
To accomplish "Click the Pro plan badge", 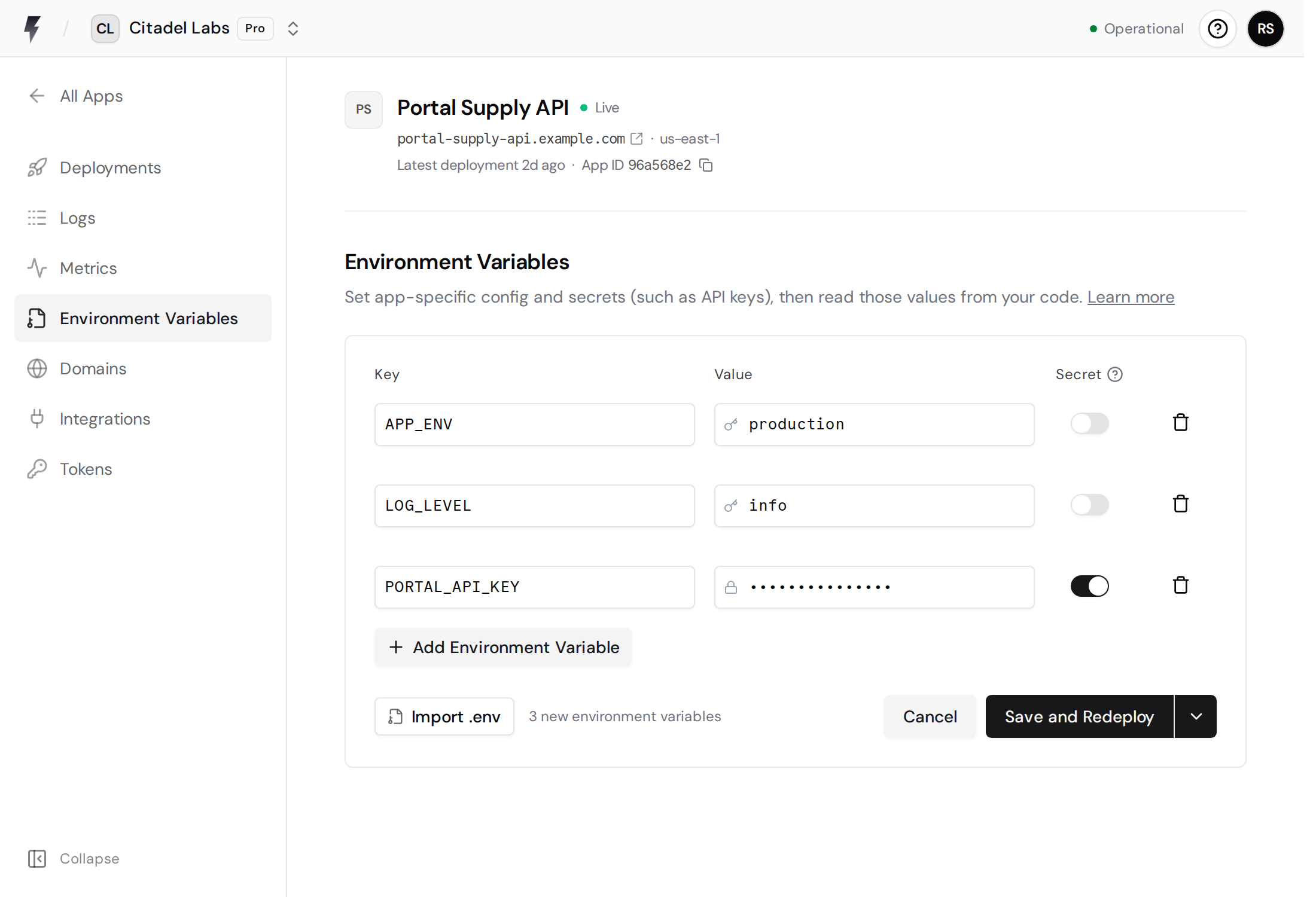I will pos(255,29).
